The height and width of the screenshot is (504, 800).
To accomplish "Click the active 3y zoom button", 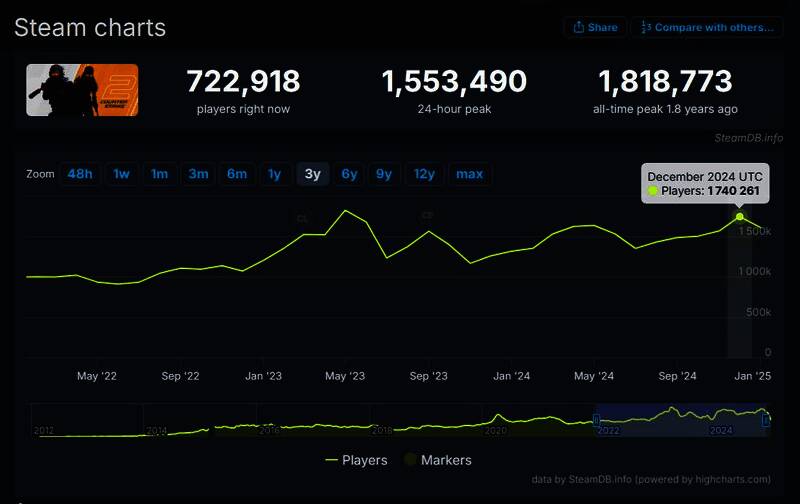I will pos(312,174).
